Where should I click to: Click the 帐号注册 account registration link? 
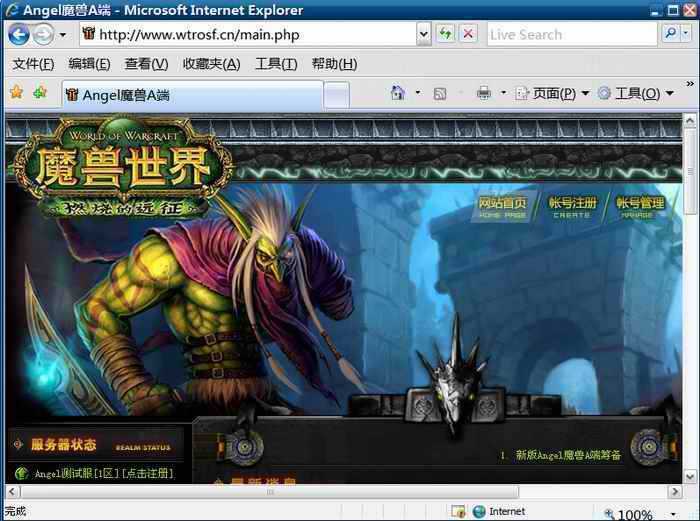tap(572, 206)
